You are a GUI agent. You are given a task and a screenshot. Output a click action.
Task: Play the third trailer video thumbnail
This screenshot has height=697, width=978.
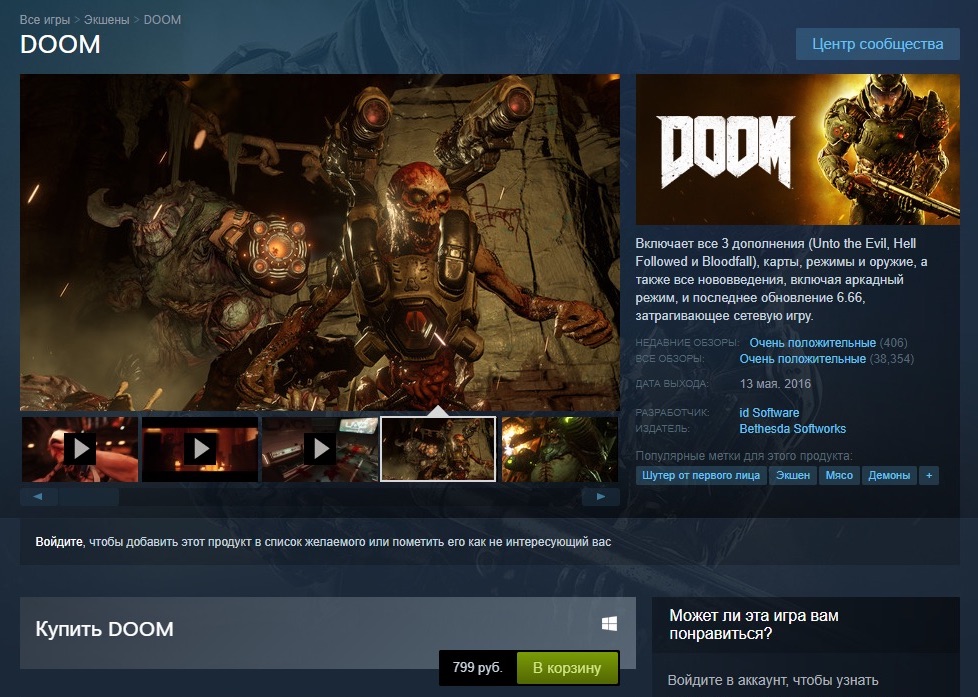pos(320,449)
